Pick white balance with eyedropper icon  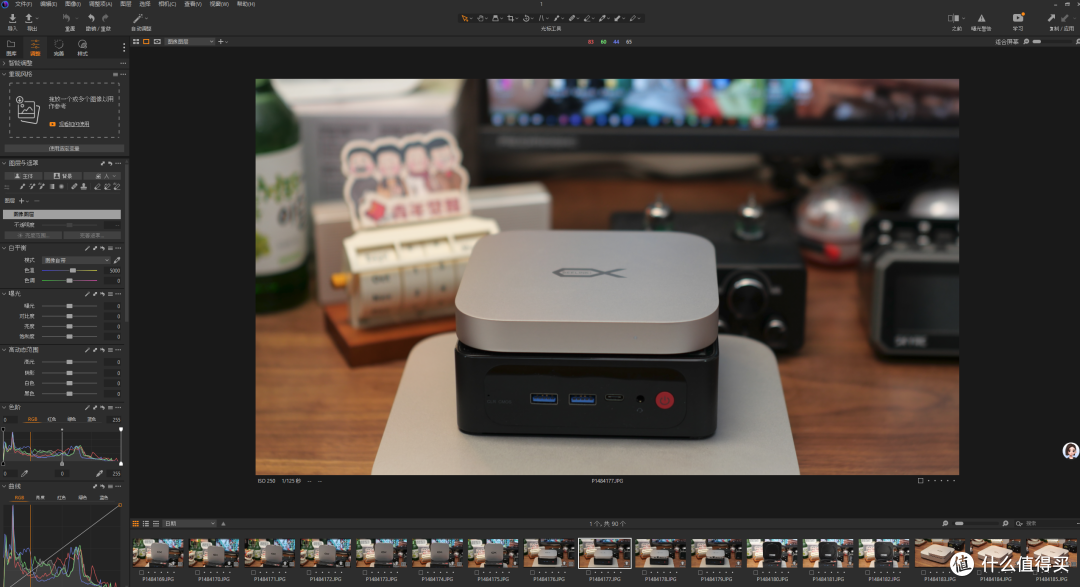point(116,260)
